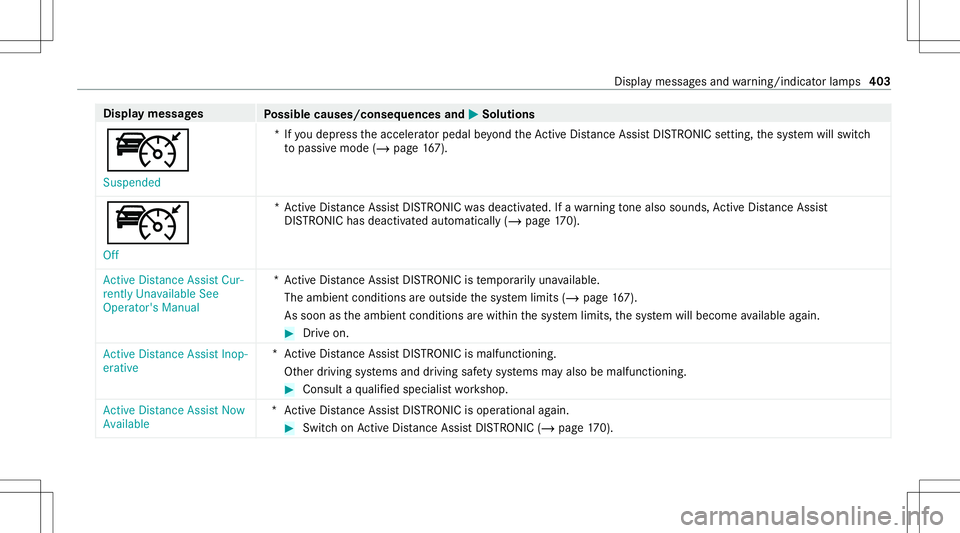This screenshot has width=960, height=533.
Task: Click page number 403 in header
Action: 880,81
